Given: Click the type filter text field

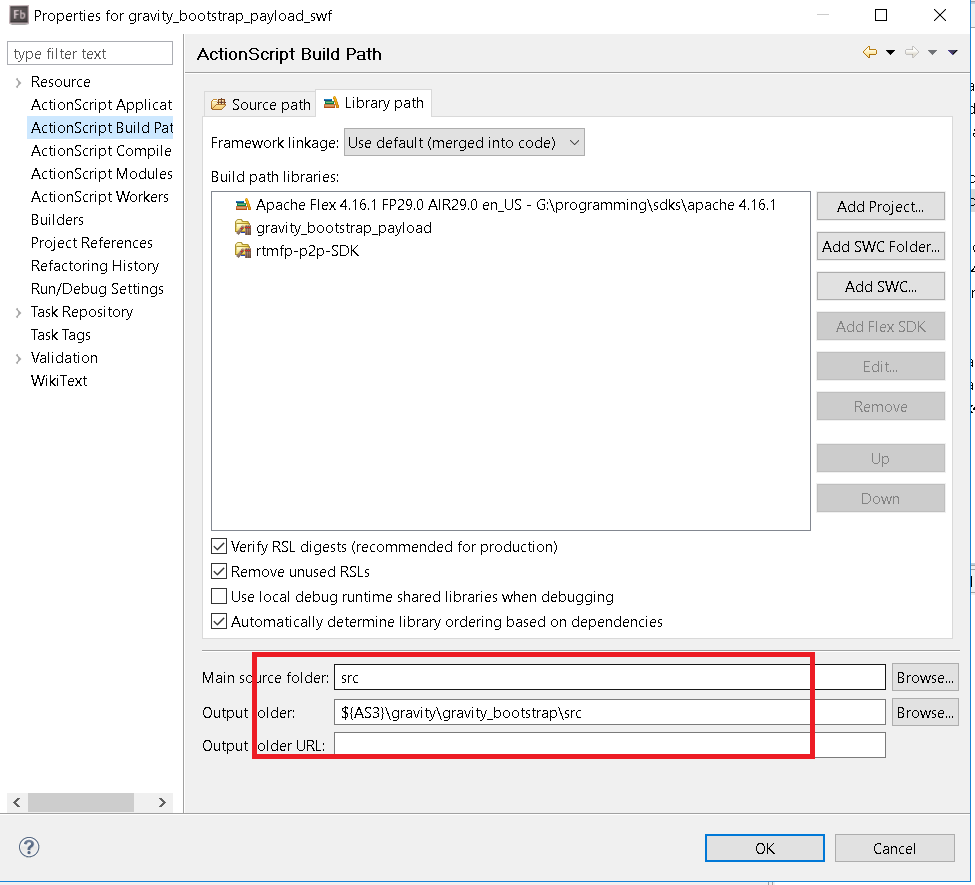Looking at the screenshot, I should [88, 52].
